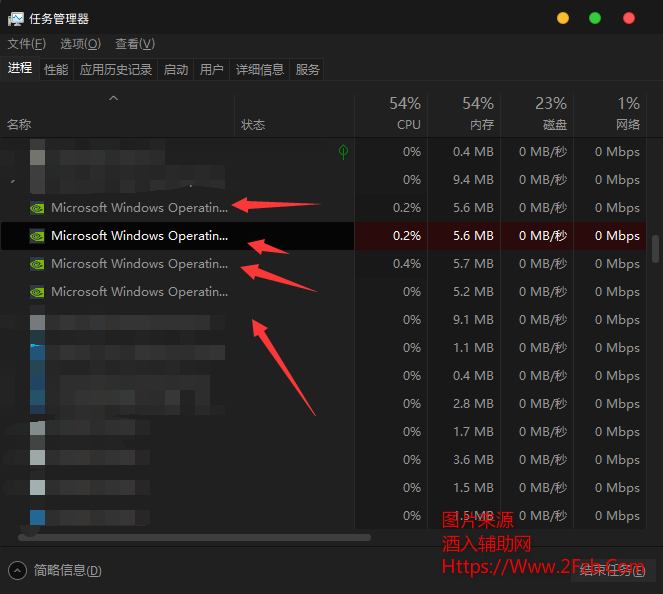Sort by the 54% CPU column header

tap(391, 115)
